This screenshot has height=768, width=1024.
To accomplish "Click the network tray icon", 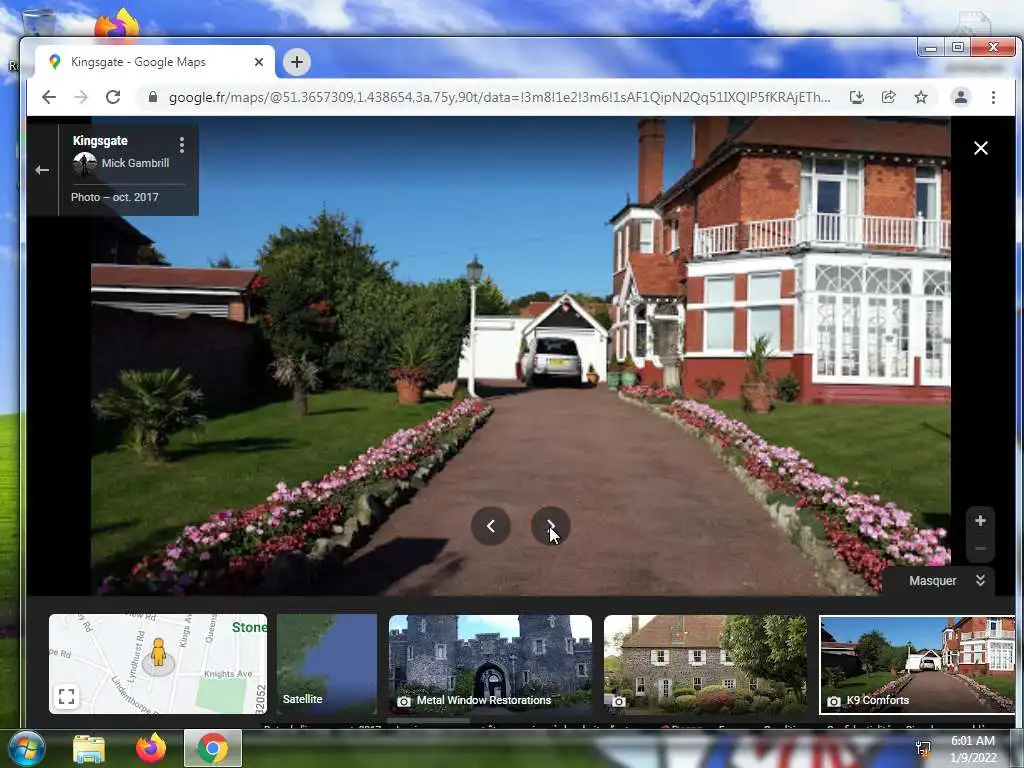I will (x=923, y=749).
